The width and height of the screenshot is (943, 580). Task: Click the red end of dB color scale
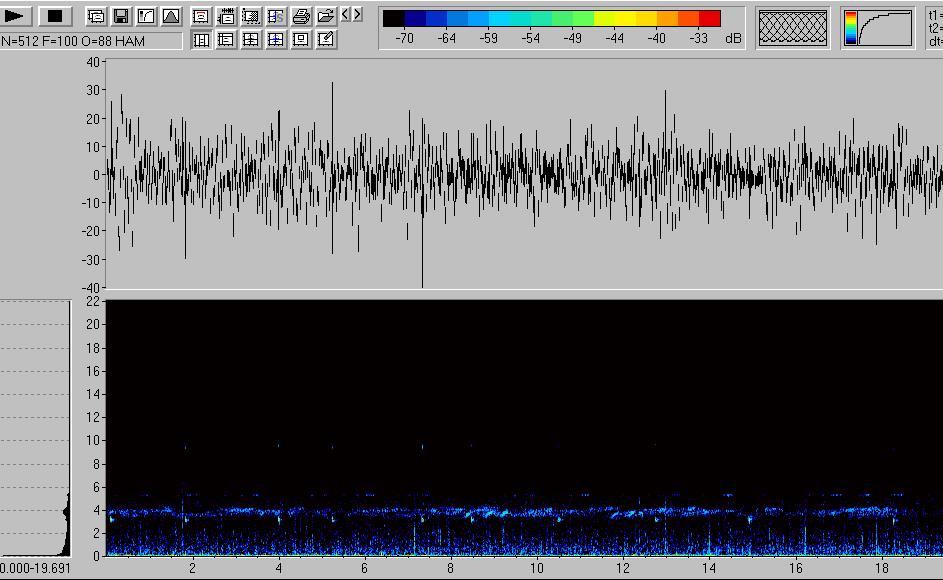(709, 18)
